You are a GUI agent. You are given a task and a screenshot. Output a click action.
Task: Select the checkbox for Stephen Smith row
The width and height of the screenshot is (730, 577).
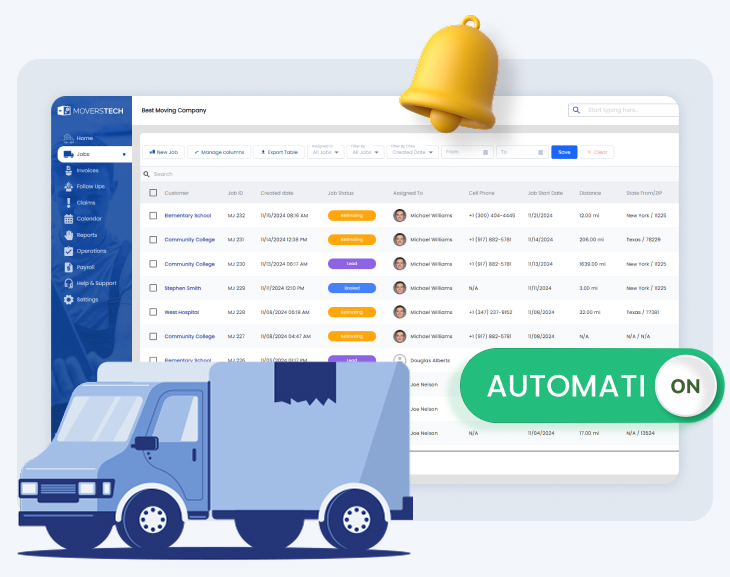(153, 288)
